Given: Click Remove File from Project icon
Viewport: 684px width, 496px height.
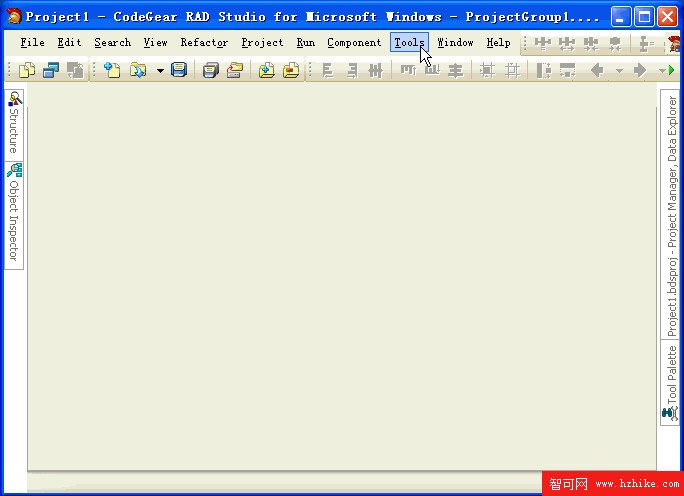Looking at the screenshot, I should point(291,70).
